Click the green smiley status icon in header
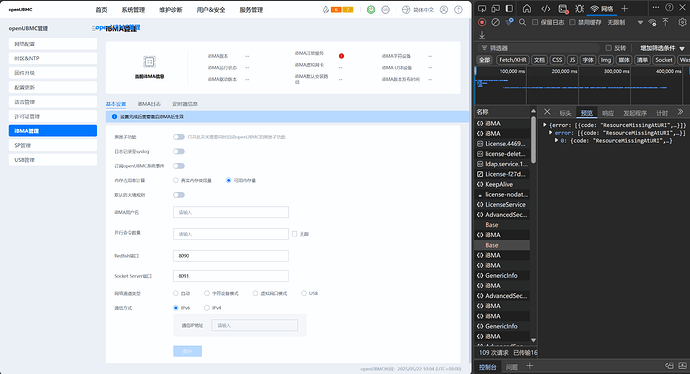Viewport: 690px width, 374px height. pos(371,10)
